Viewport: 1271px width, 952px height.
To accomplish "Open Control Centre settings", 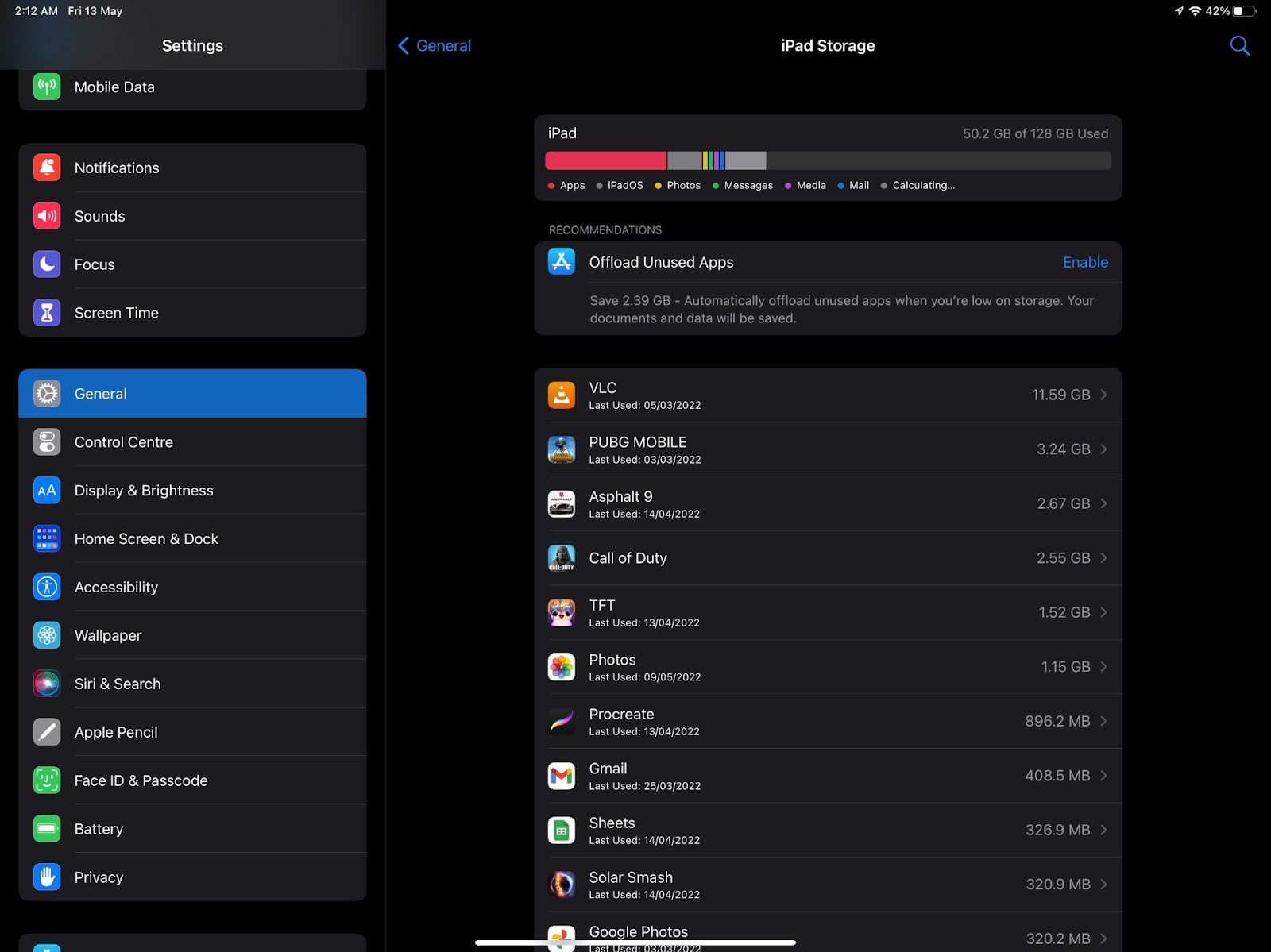I will [192, 442].
